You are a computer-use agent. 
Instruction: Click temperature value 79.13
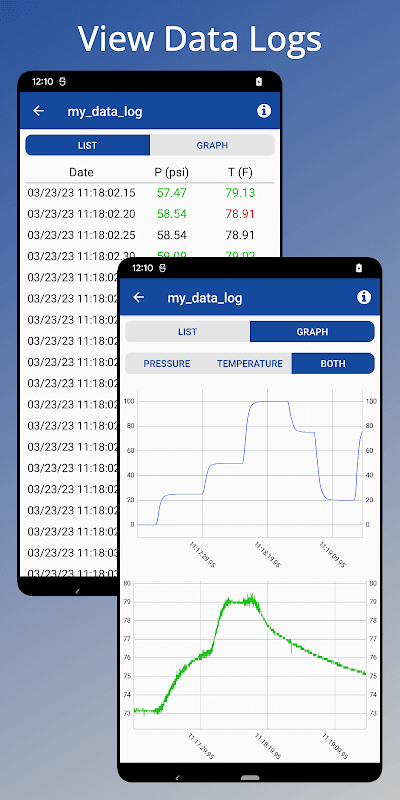240,193
